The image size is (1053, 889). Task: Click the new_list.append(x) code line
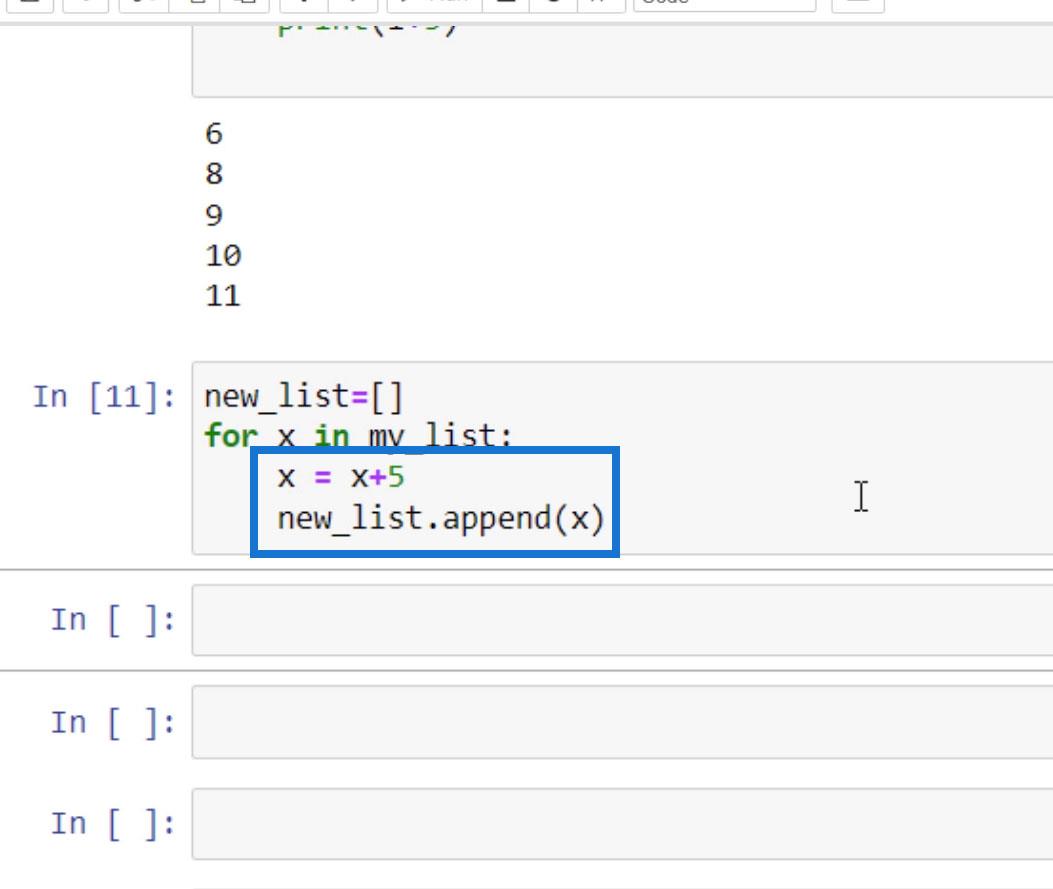(x=441, y=518)
